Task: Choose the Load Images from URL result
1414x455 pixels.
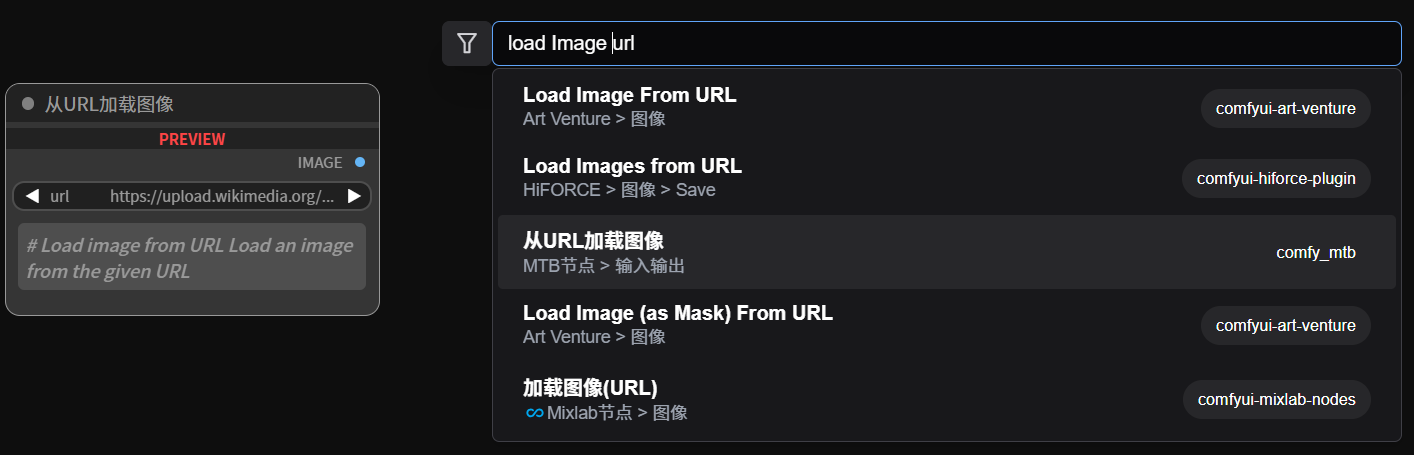Action: click(x=946, y=177)
